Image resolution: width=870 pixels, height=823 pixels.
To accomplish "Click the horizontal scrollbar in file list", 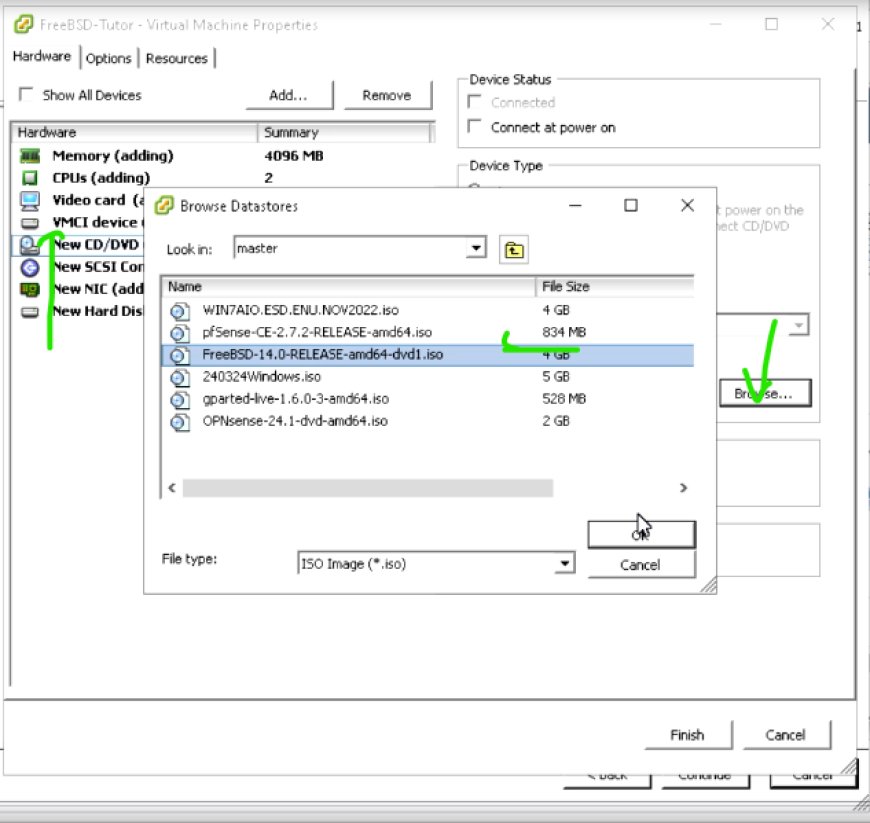I will point(367,488).
